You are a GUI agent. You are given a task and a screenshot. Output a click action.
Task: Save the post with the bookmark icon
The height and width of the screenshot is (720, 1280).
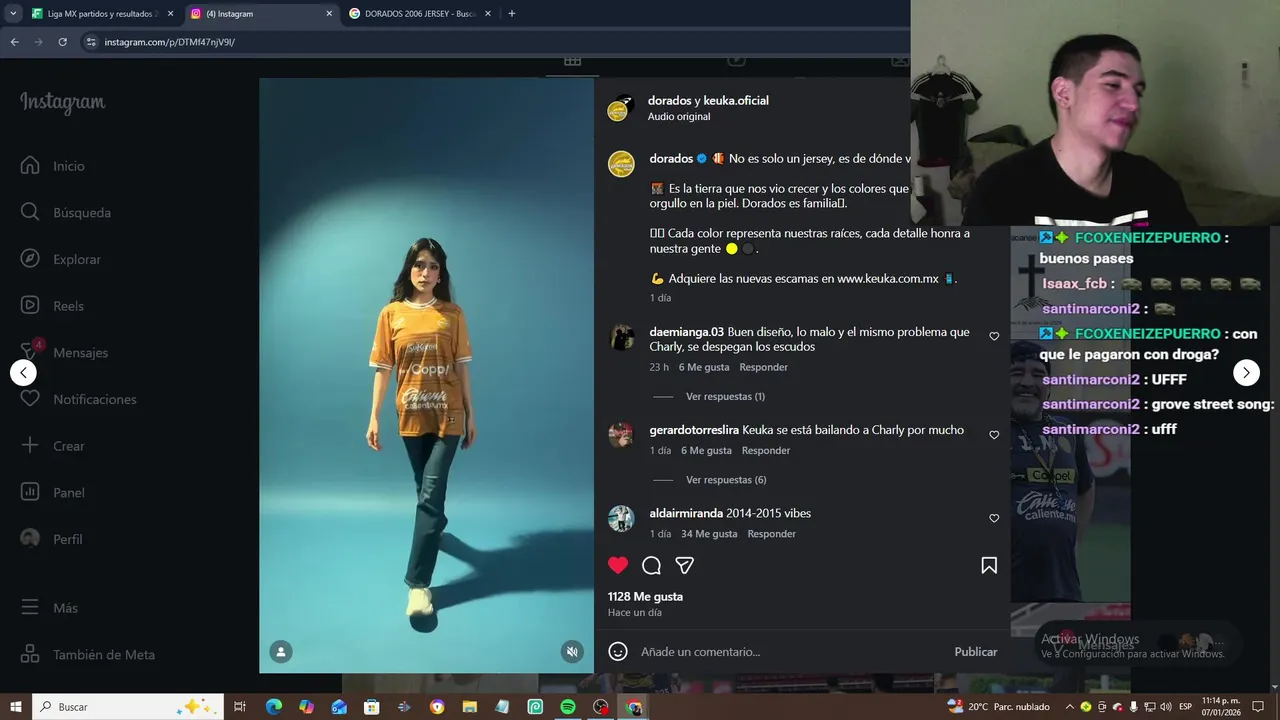[x=989, y=566]
